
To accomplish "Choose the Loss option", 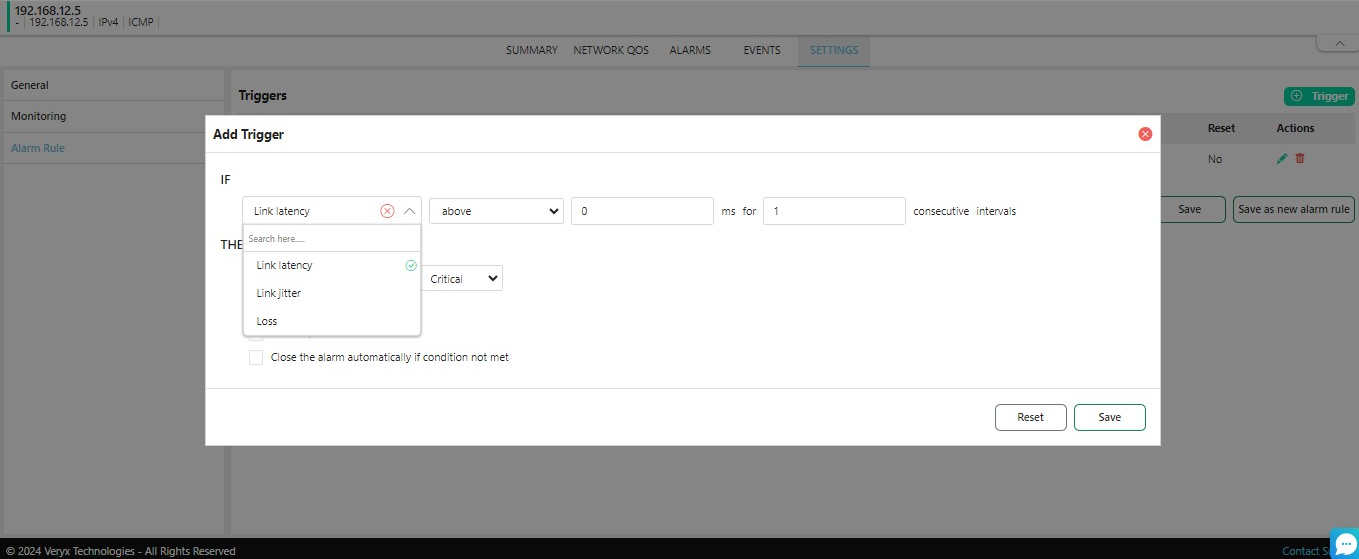I will click(267, 321).
